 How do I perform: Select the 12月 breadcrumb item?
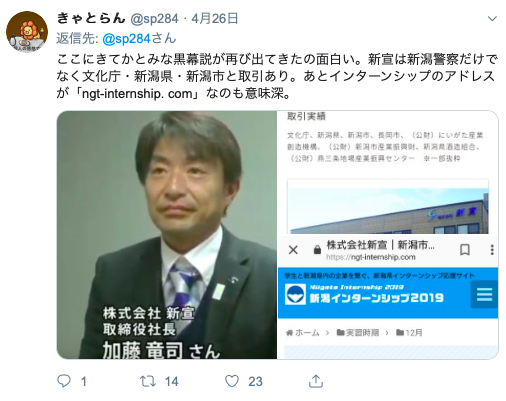(409, 333)
